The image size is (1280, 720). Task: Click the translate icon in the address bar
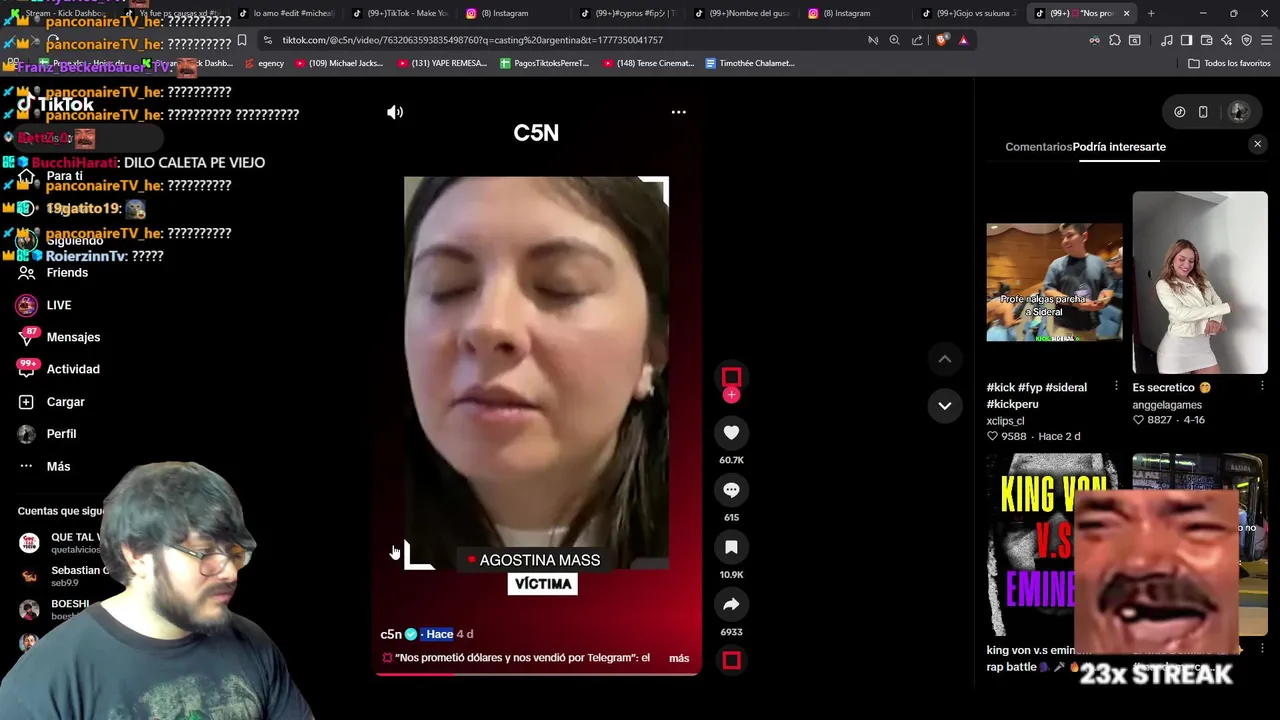(x=873, y=40)
